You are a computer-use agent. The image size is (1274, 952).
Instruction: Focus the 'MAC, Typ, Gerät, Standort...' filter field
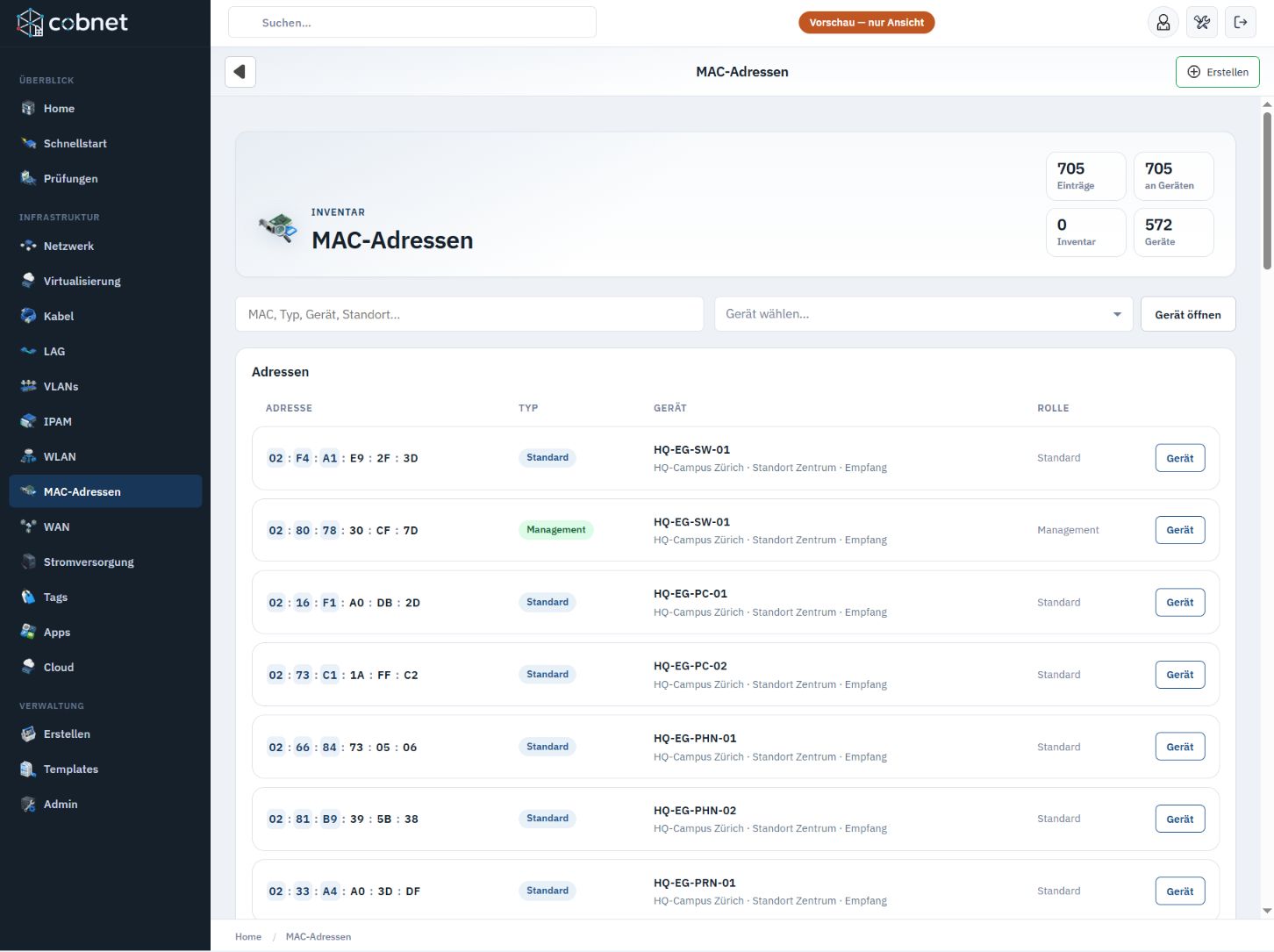(x=469, y=314)
